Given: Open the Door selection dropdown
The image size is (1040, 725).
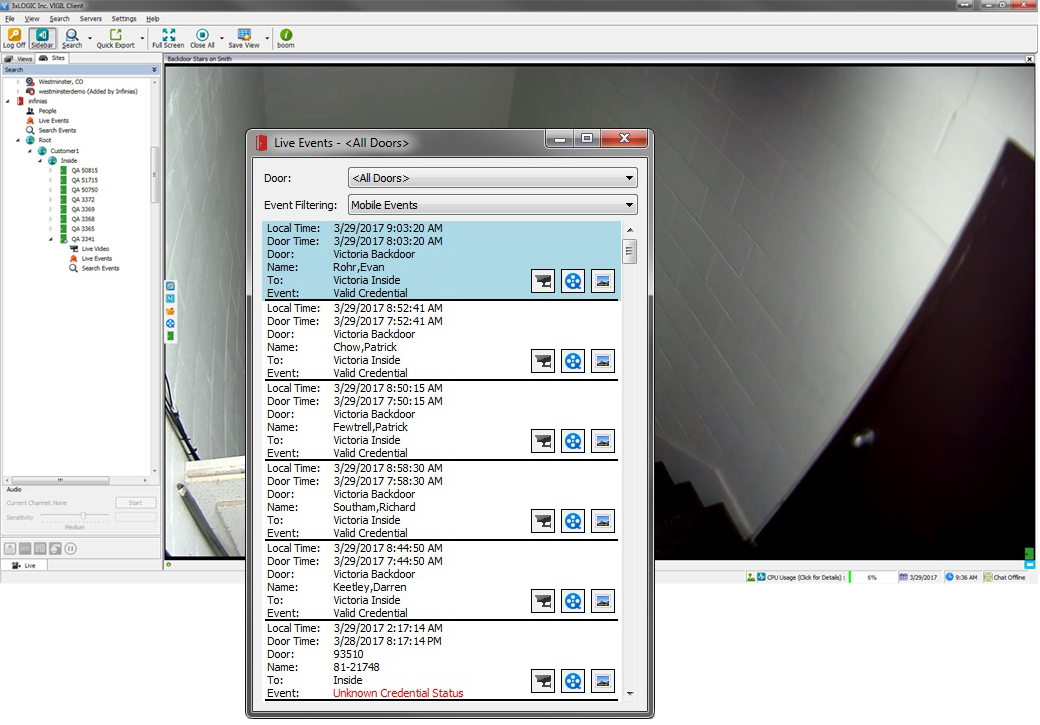Looking at the screenshot, I should [x=629, y=177].
